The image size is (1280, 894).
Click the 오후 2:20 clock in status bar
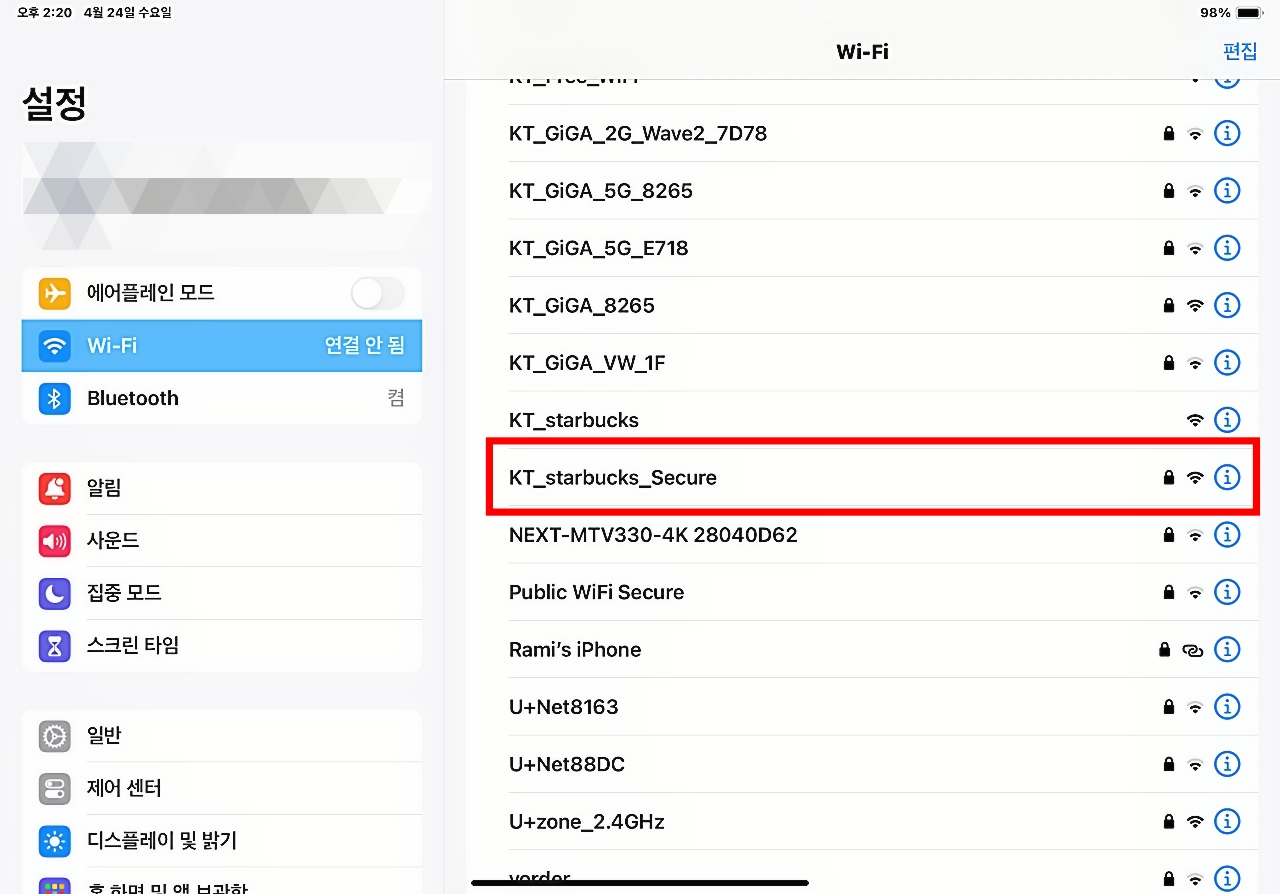(44, 13)
